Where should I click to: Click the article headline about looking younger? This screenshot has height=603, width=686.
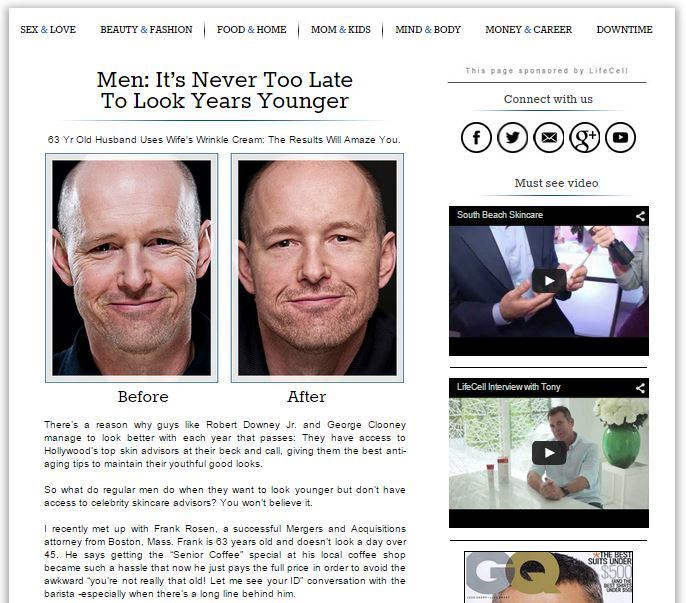[x=224, y=90]
